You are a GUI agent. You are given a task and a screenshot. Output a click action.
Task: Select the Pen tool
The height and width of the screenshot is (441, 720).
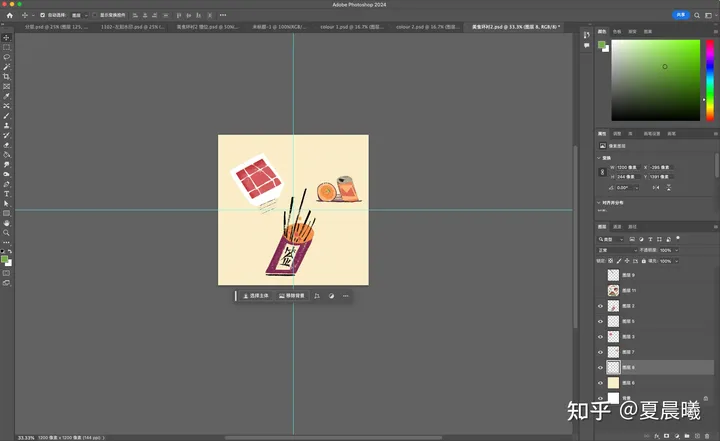pos(6,184)
